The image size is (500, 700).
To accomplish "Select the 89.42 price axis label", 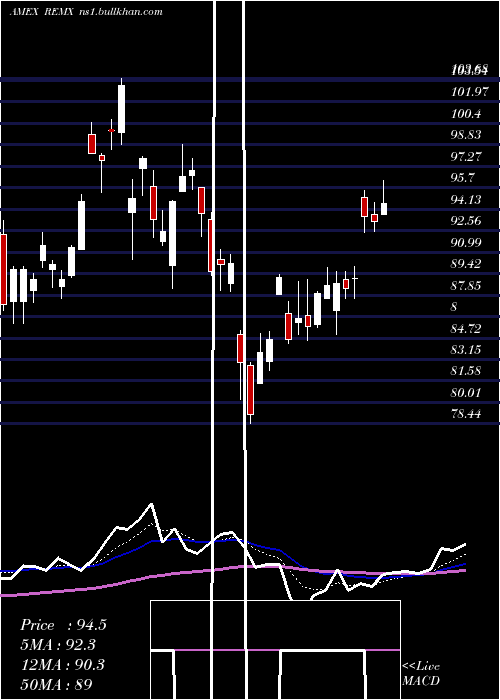I will point(467,264).
